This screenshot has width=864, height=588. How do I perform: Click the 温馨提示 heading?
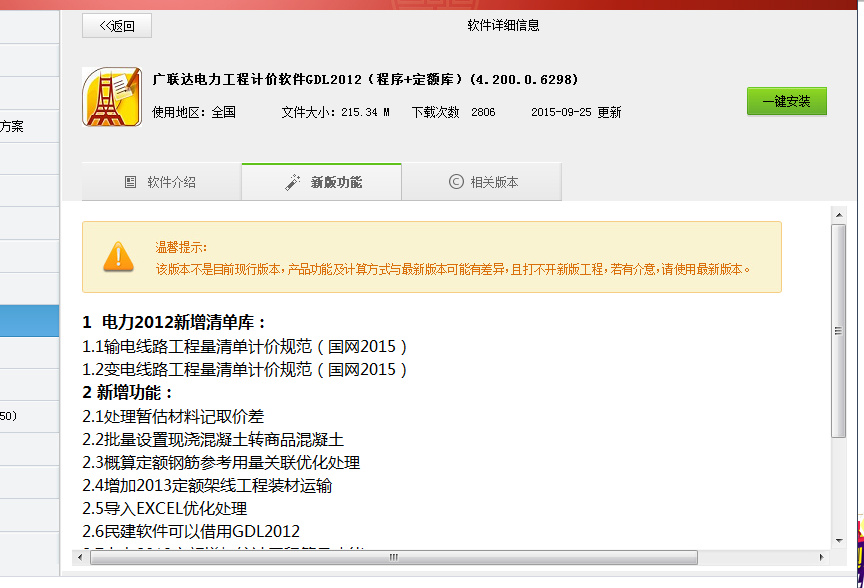181,247
